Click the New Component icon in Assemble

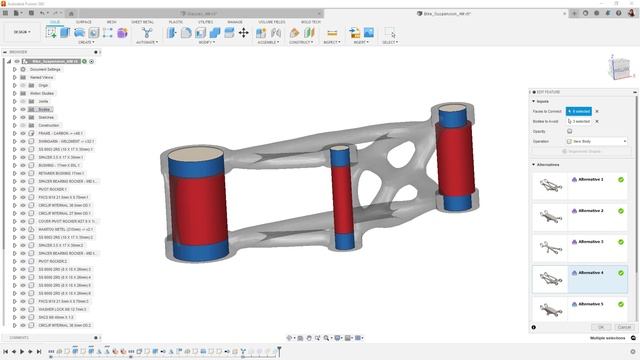[x=261, y=33]
